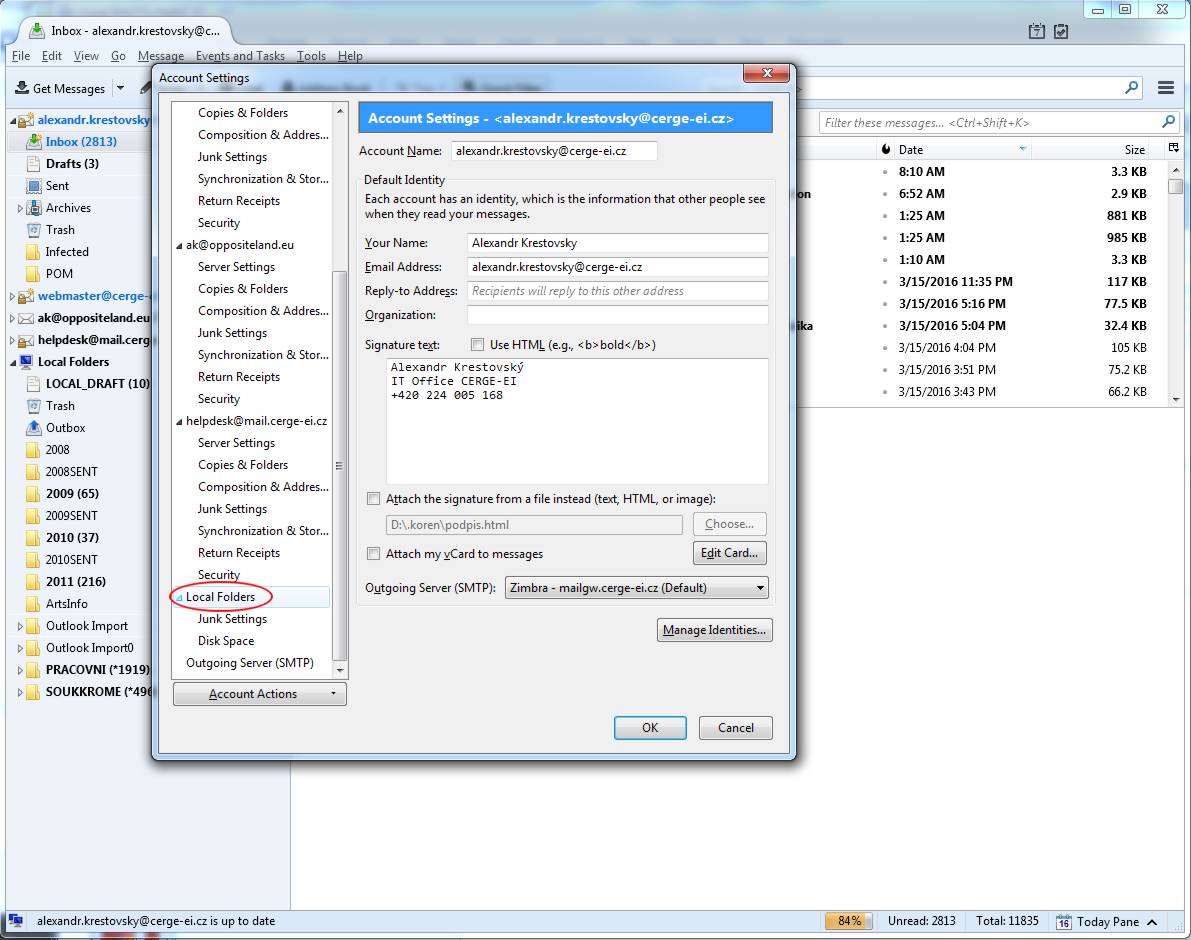Open the Tasks icon in the top-right corner
The height and width of the screenshot is (940, 1191).
(x=1061, y=32)
